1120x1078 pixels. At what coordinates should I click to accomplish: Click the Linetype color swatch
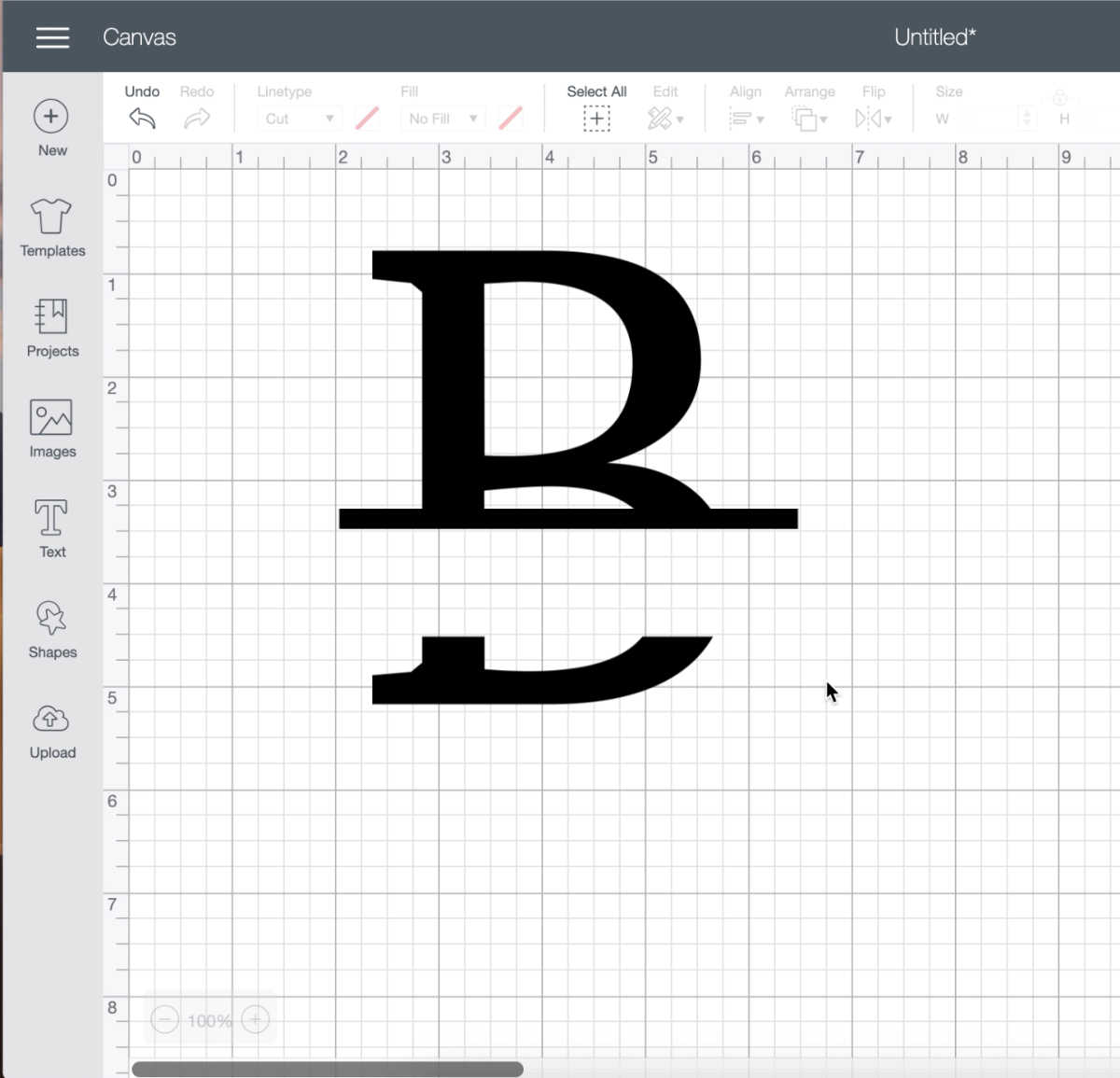click(368, 119)
